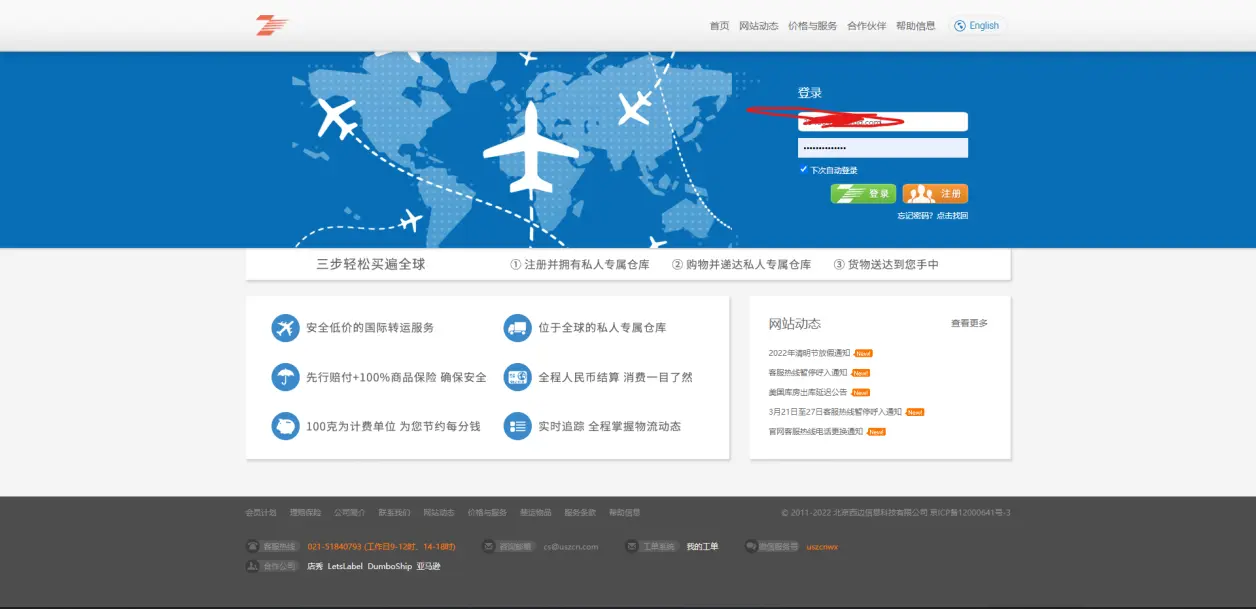Click 价格与服务 in the footer links
Screen dimensions: 1256x609
point(487,513)
